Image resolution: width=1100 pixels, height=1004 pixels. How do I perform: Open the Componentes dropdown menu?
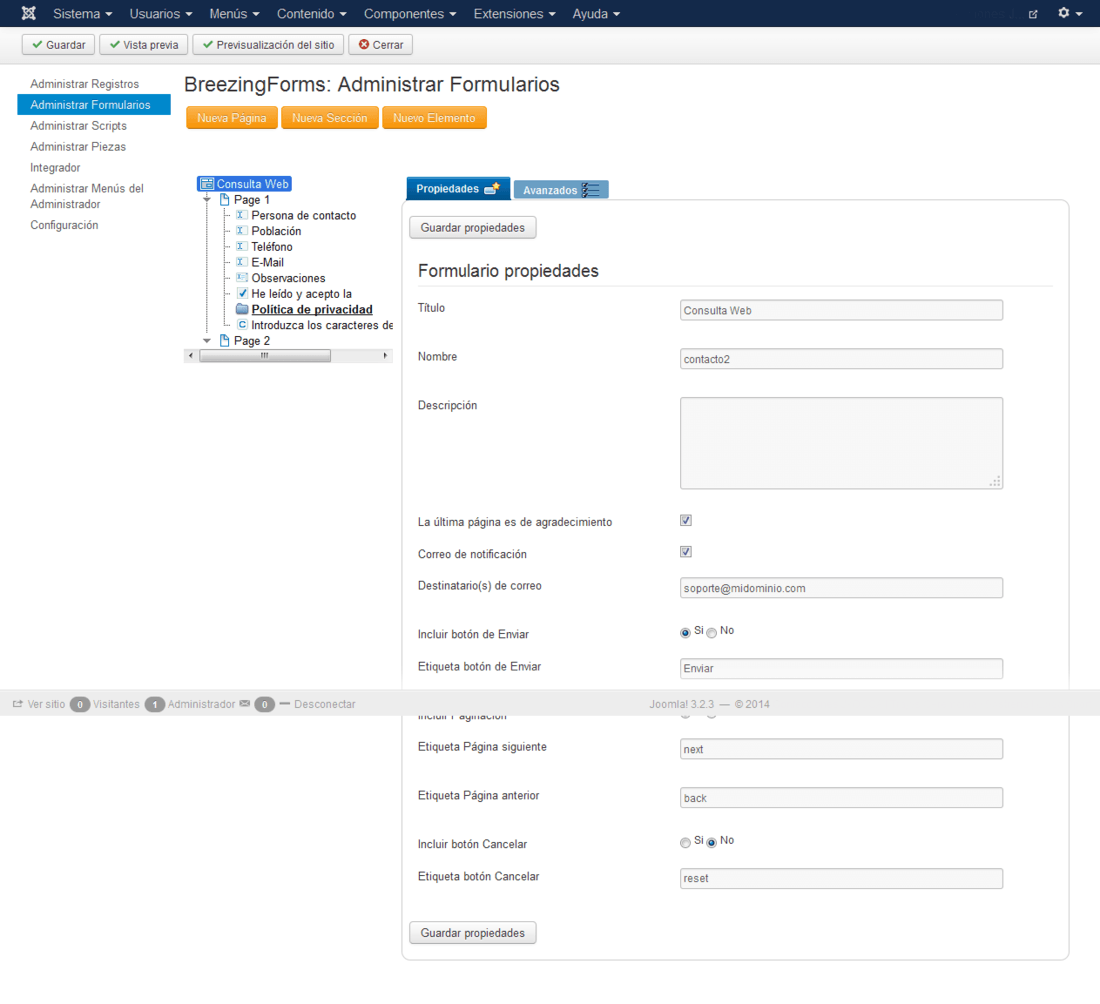[x=410, y=13]
